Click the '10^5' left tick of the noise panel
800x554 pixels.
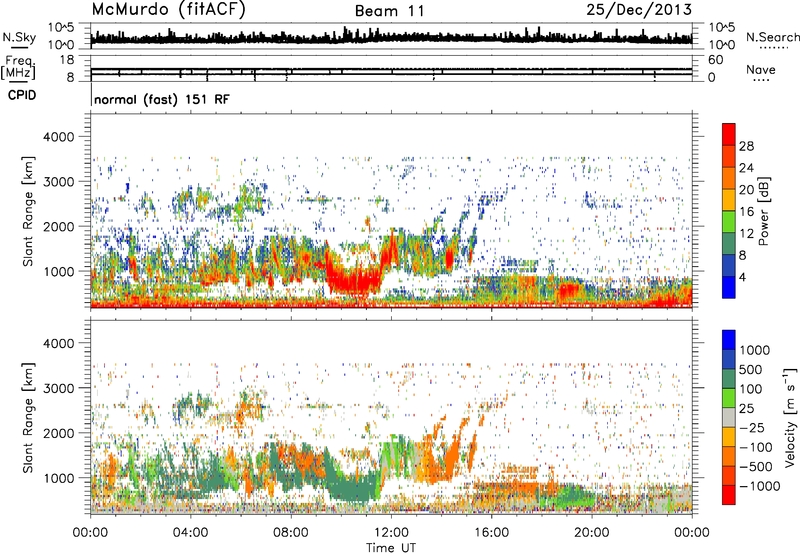pos(61,27)
